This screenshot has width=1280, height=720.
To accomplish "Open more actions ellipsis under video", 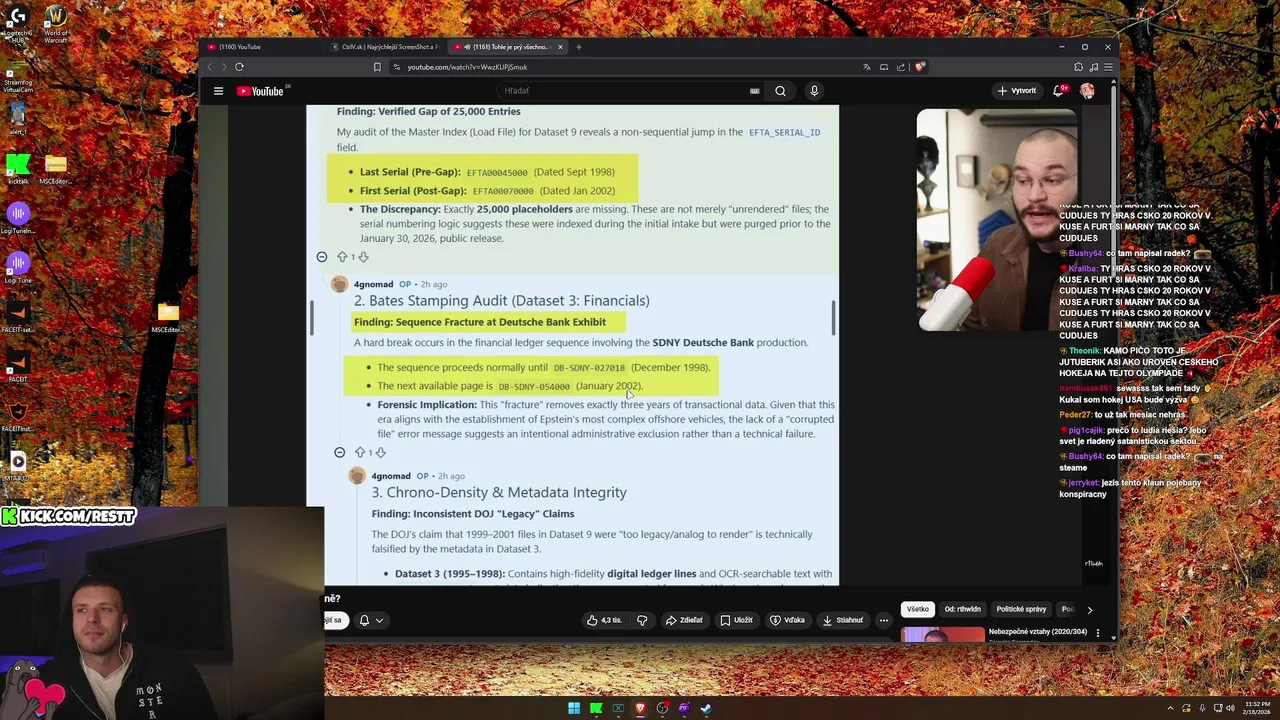I will [883, 620].
